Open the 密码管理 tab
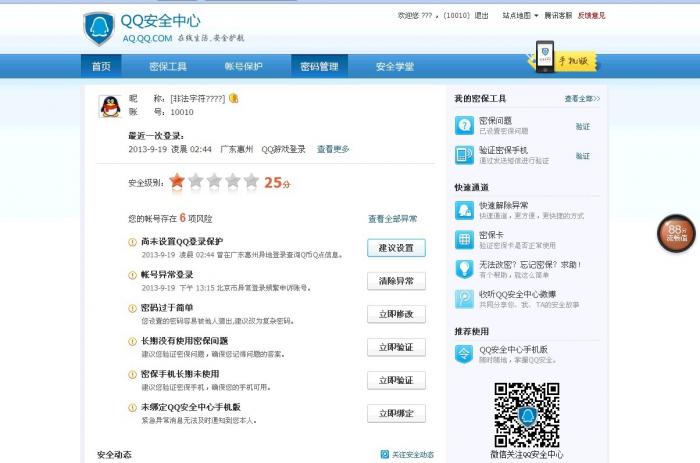 click(319, 67)
